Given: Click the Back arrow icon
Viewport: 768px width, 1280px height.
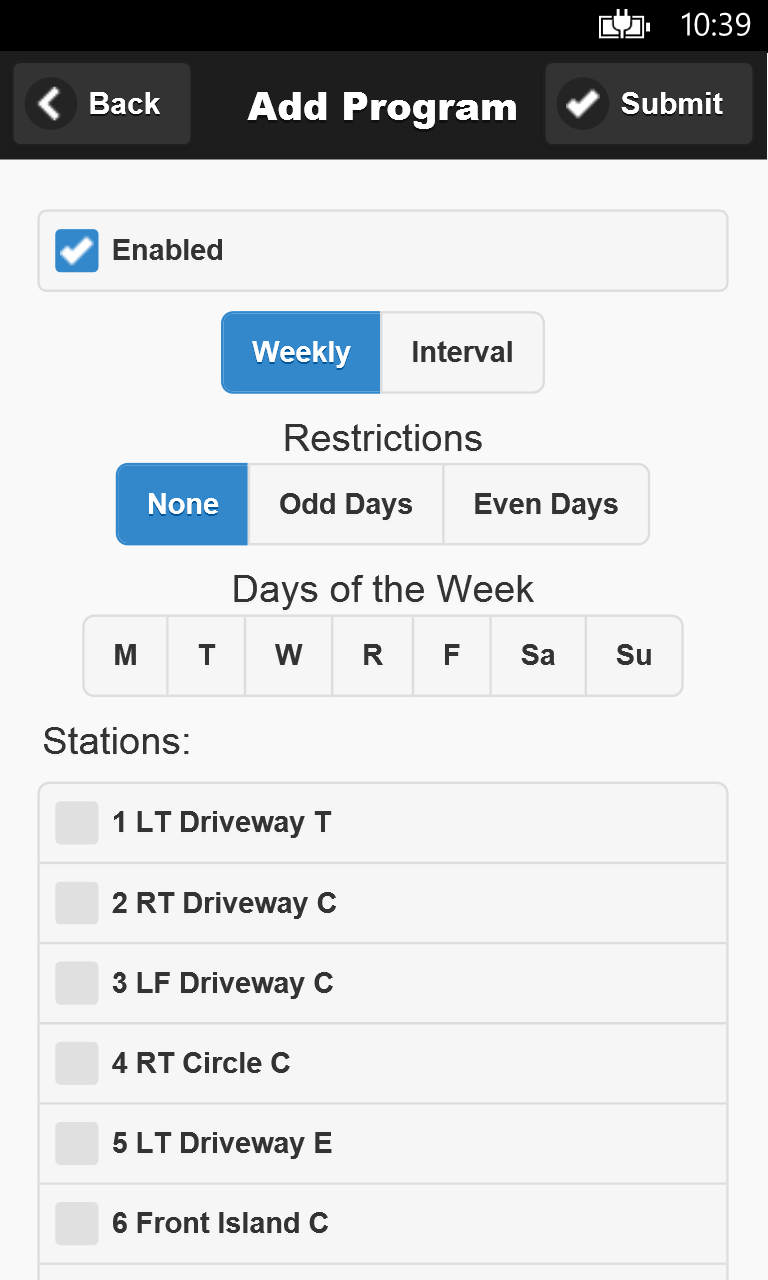Looking at the screenshot, I should [51, 104].
